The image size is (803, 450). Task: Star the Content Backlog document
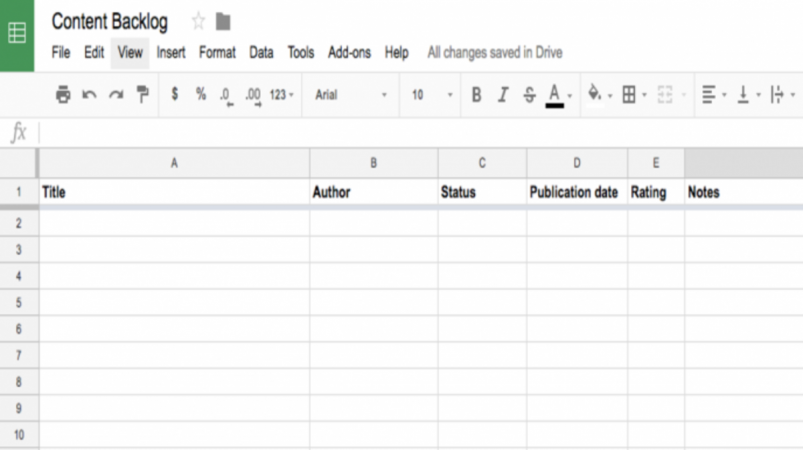[x=198, y=22]
